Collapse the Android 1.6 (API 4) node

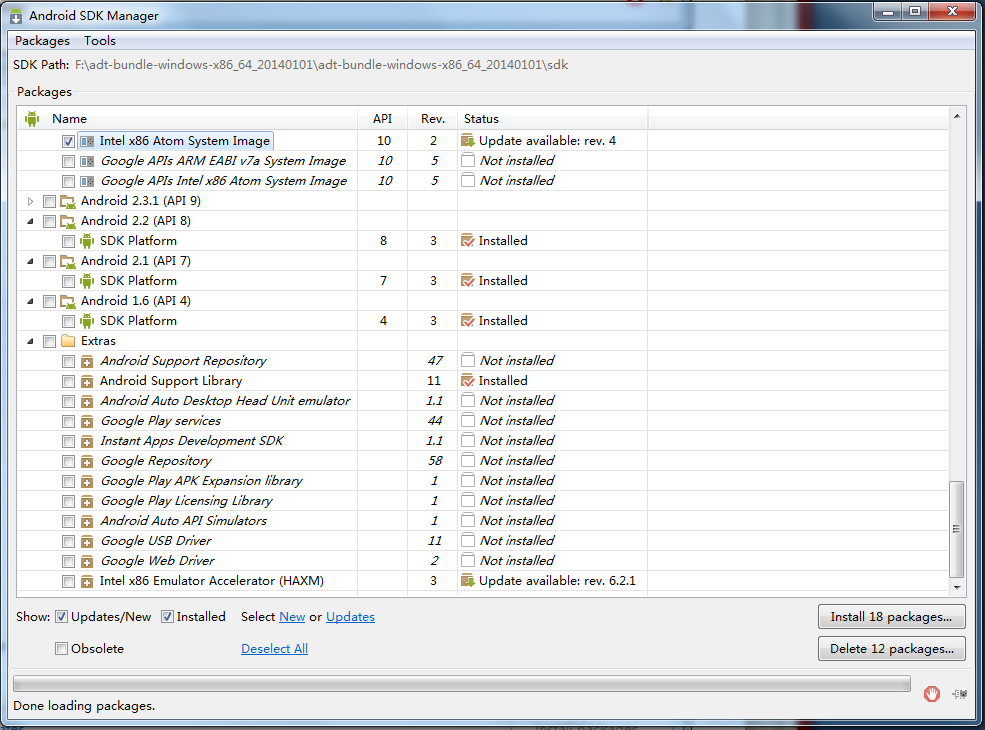click(30, 302)
